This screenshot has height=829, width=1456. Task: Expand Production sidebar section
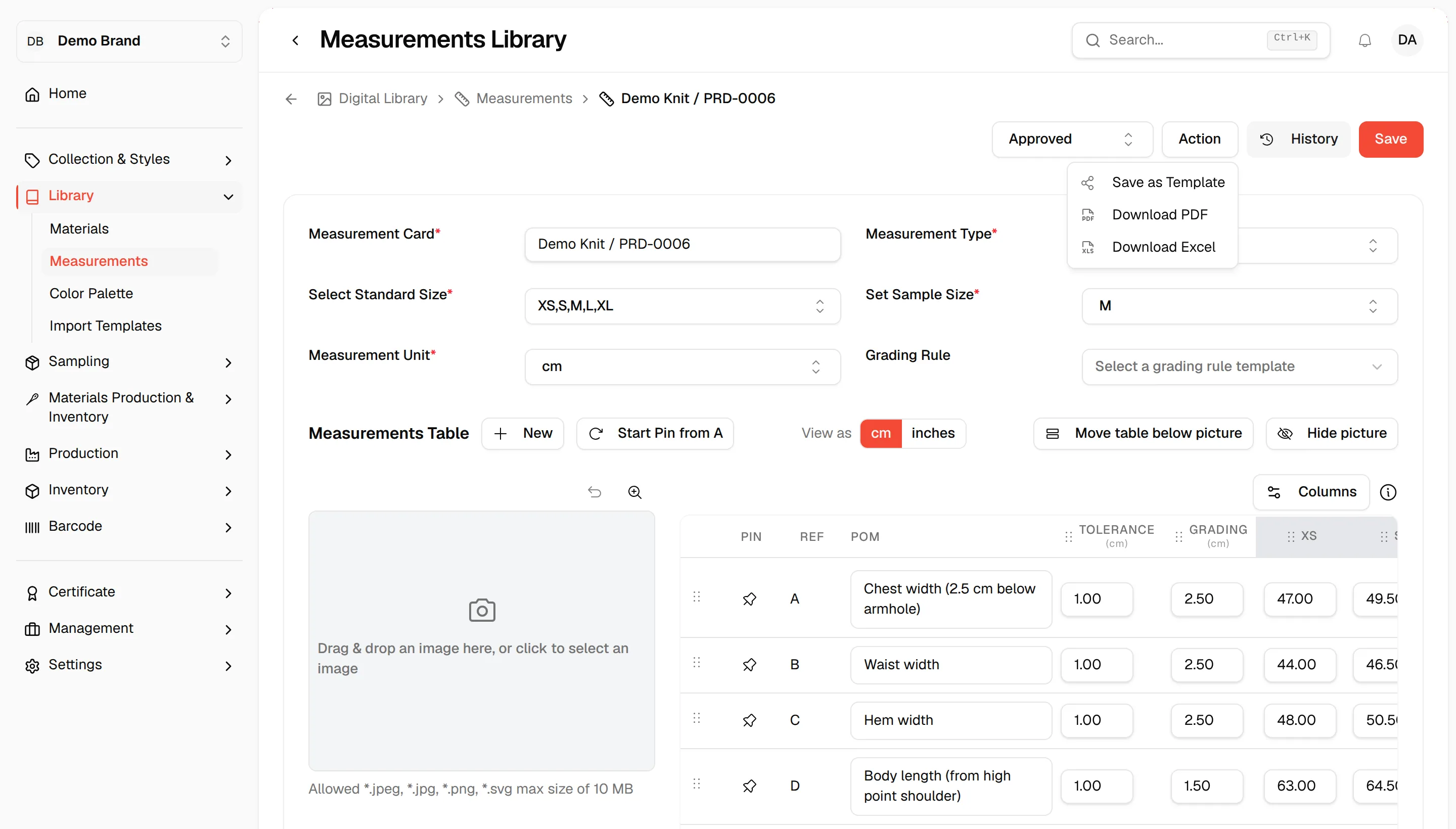tap(129, 454)
